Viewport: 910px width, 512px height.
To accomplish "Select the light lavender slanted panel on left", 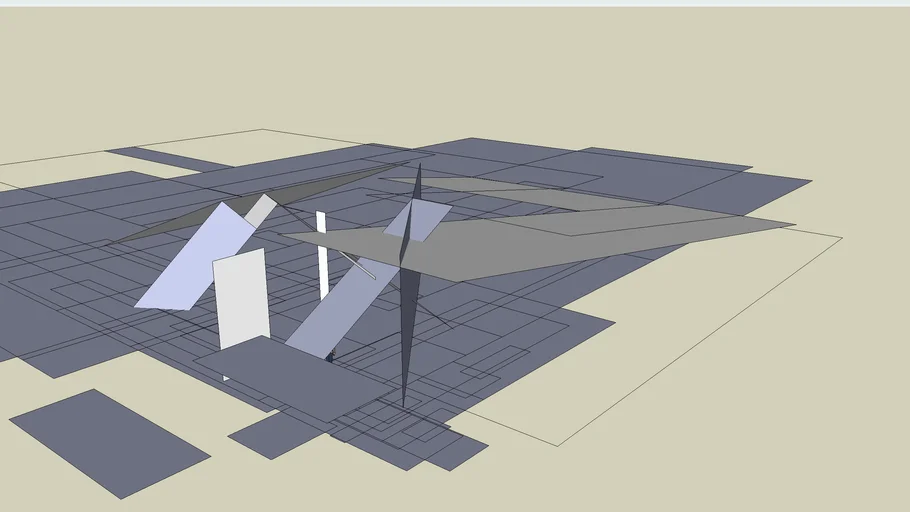I will pos(195,260).
